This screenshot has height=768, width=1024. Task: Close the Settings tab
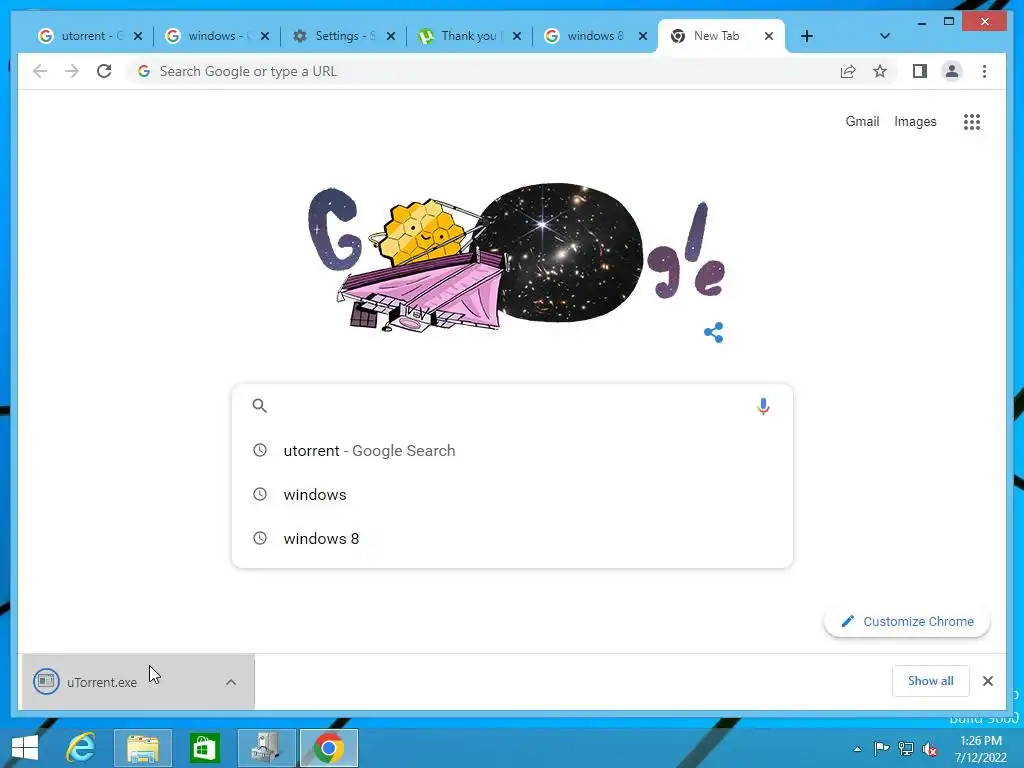tap(391, 36)
